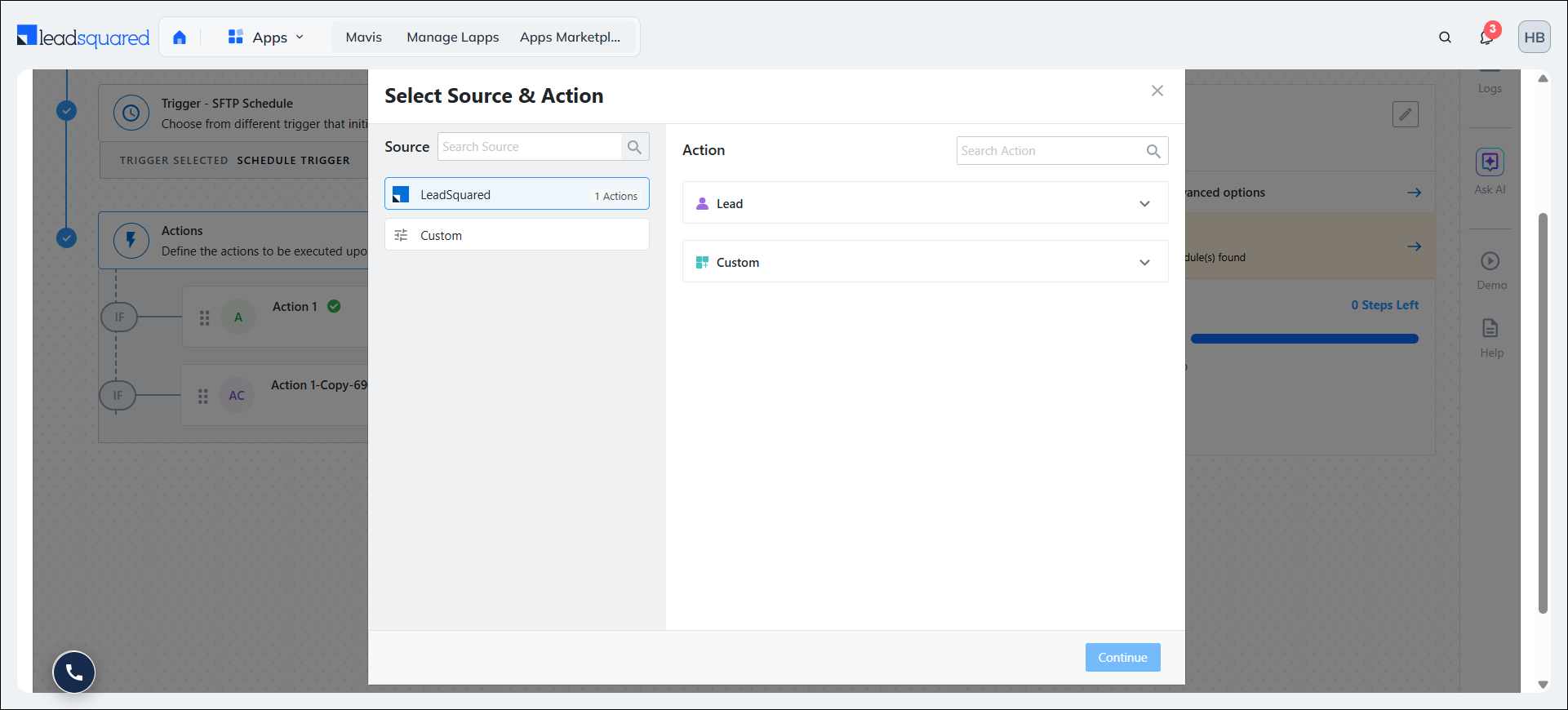Click the drag handle of Action 1-Copy
Image resolution: width=1568 pixels, height=710 pixels.
coord(203,396)
